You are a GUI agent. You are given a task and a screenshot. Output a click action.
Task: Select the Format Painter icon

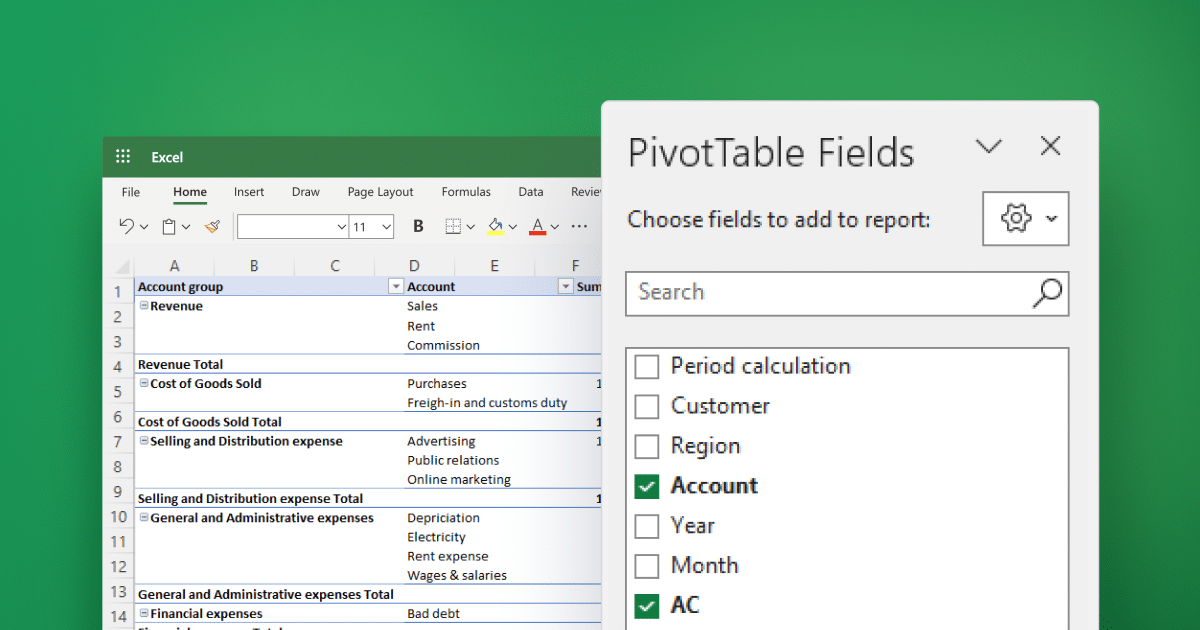212,226
